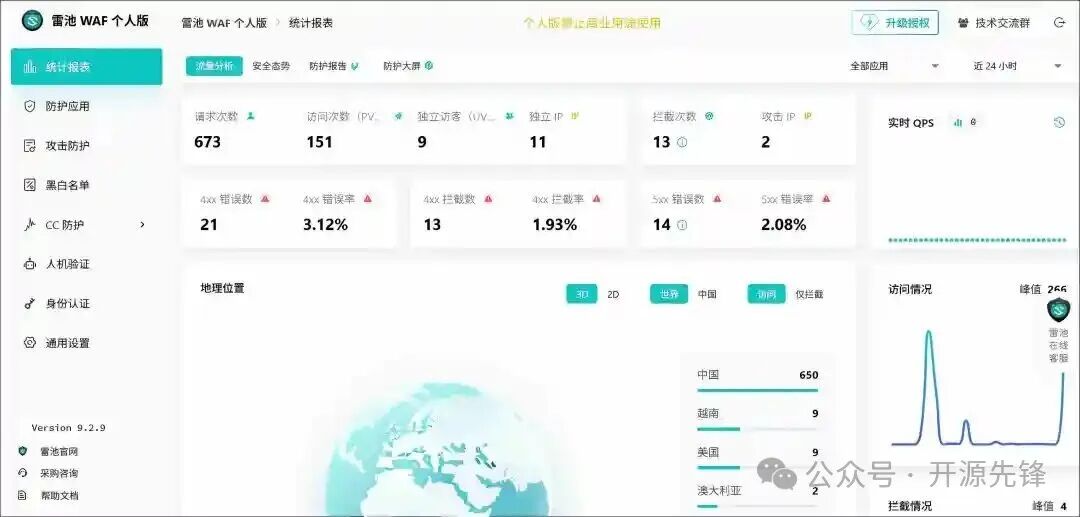Click the 升级授权 upgrade button

click(x=895, y=22)
